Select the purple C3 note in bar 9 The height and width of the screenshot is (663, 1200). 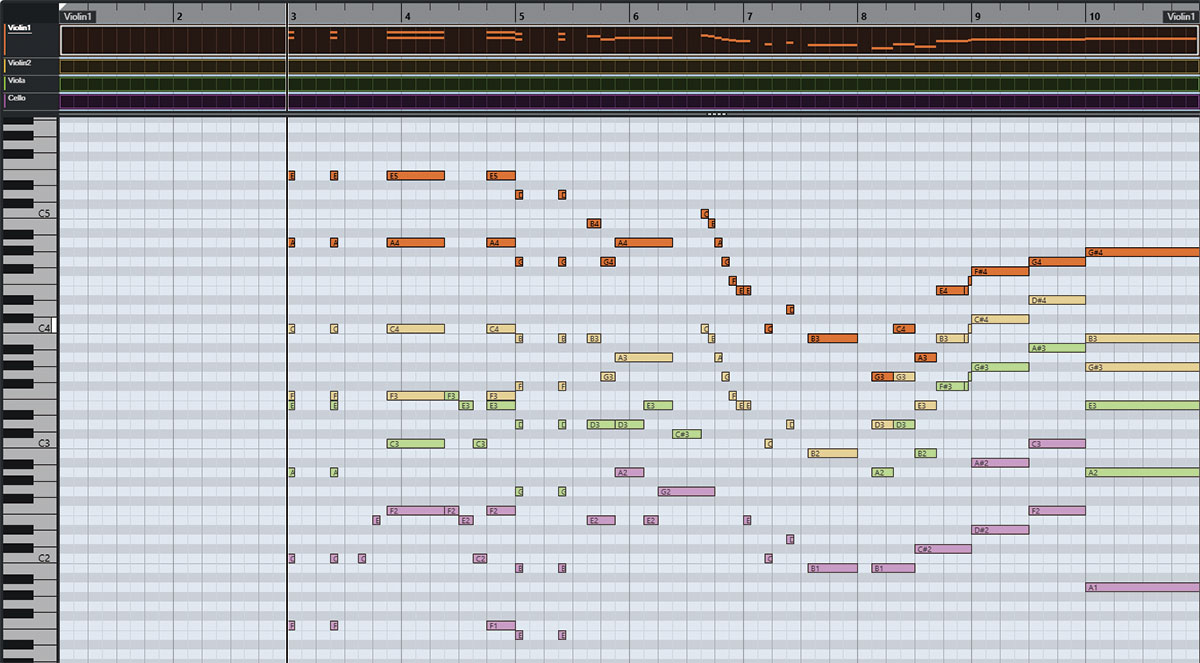tap(1057, 443)
